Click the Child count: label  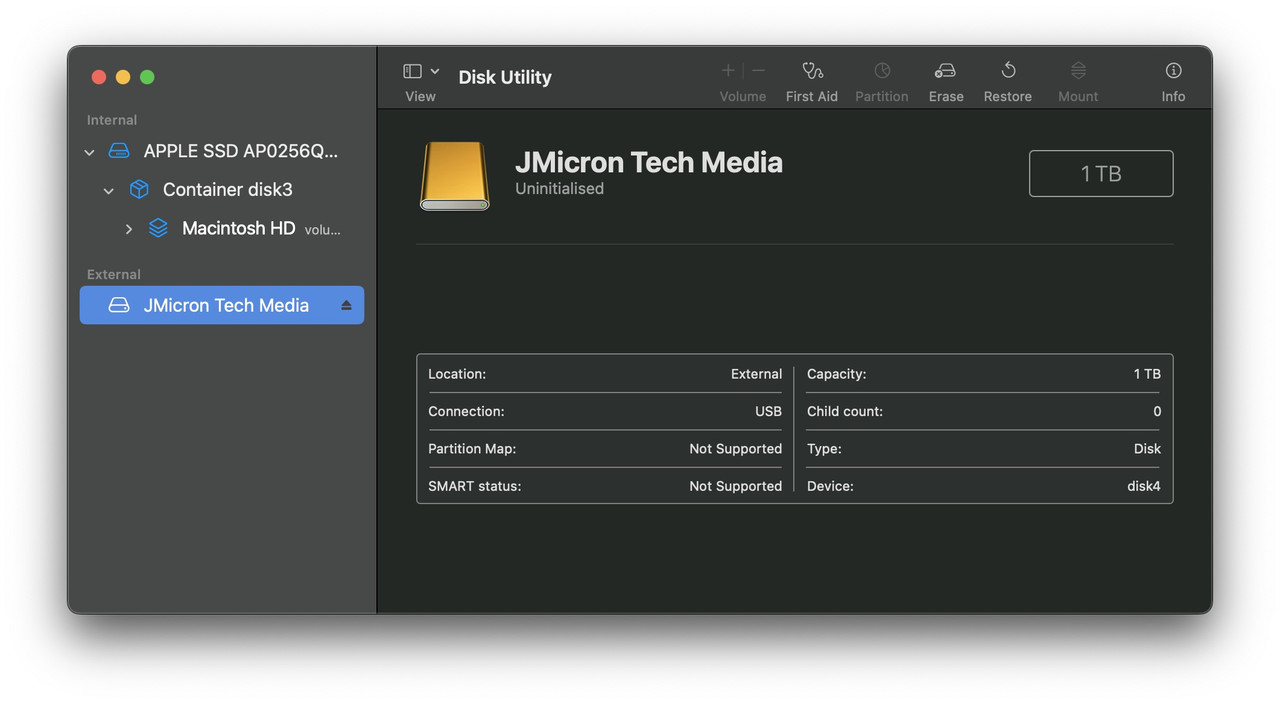pyautogui.click(x=845, y=411)
